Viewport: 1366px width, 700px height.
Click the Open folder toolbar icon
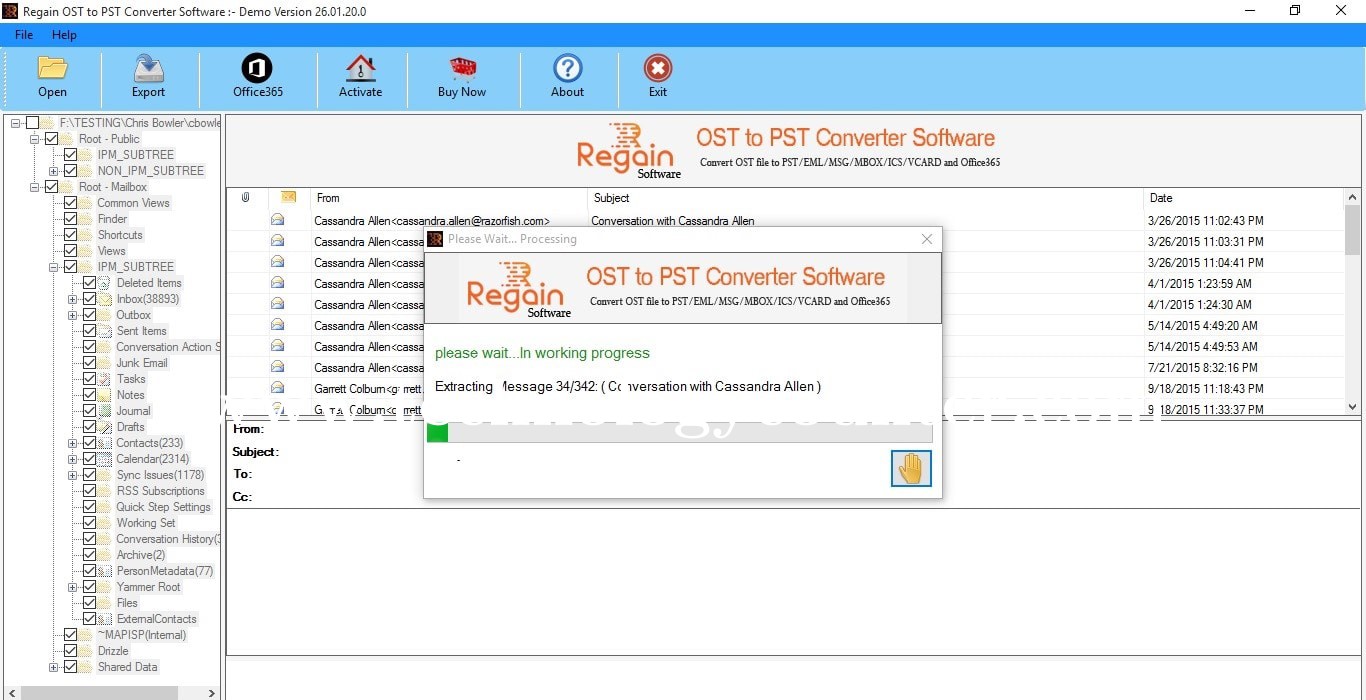[52, 68]
